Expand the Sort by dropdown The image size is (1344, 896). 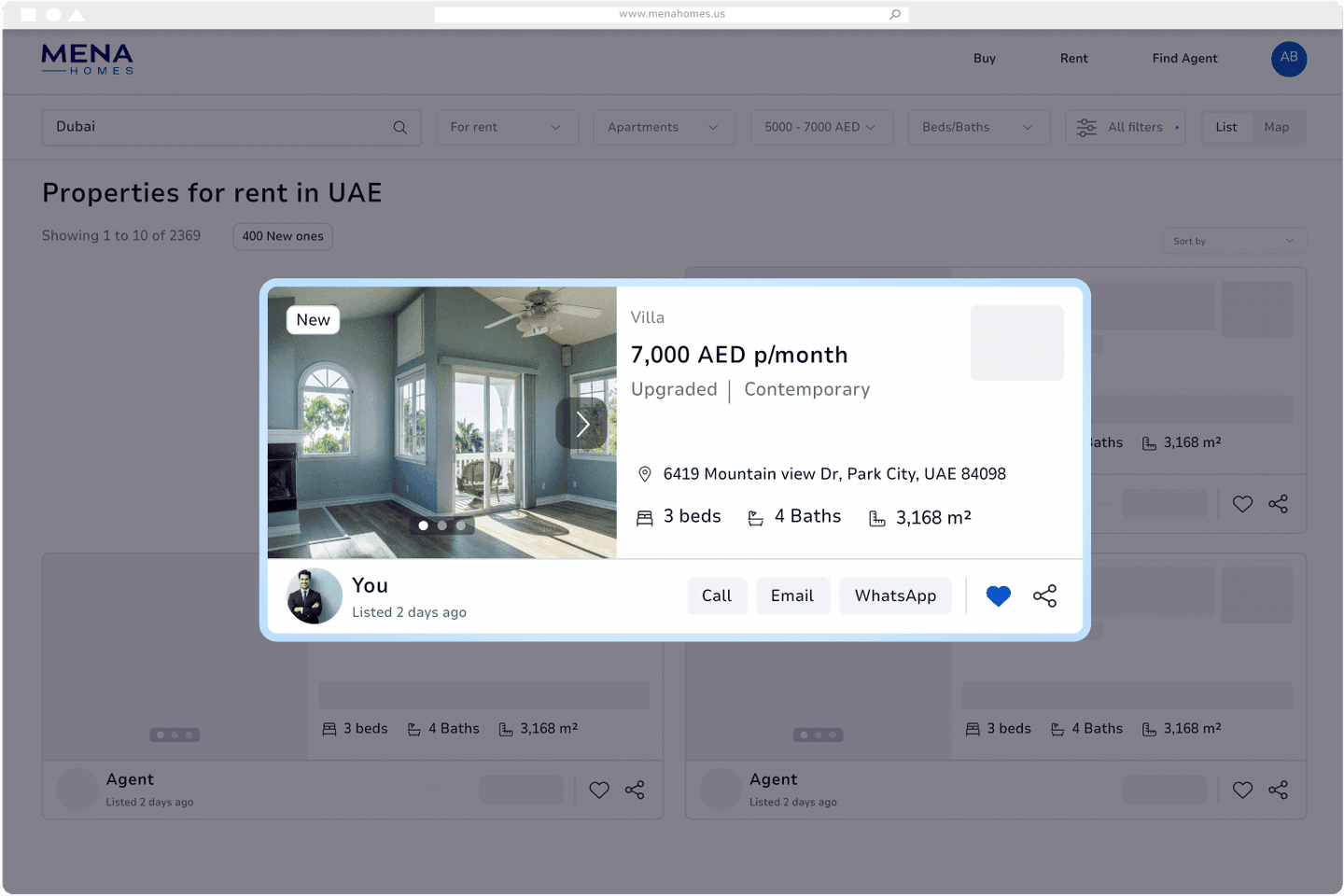1234,241
